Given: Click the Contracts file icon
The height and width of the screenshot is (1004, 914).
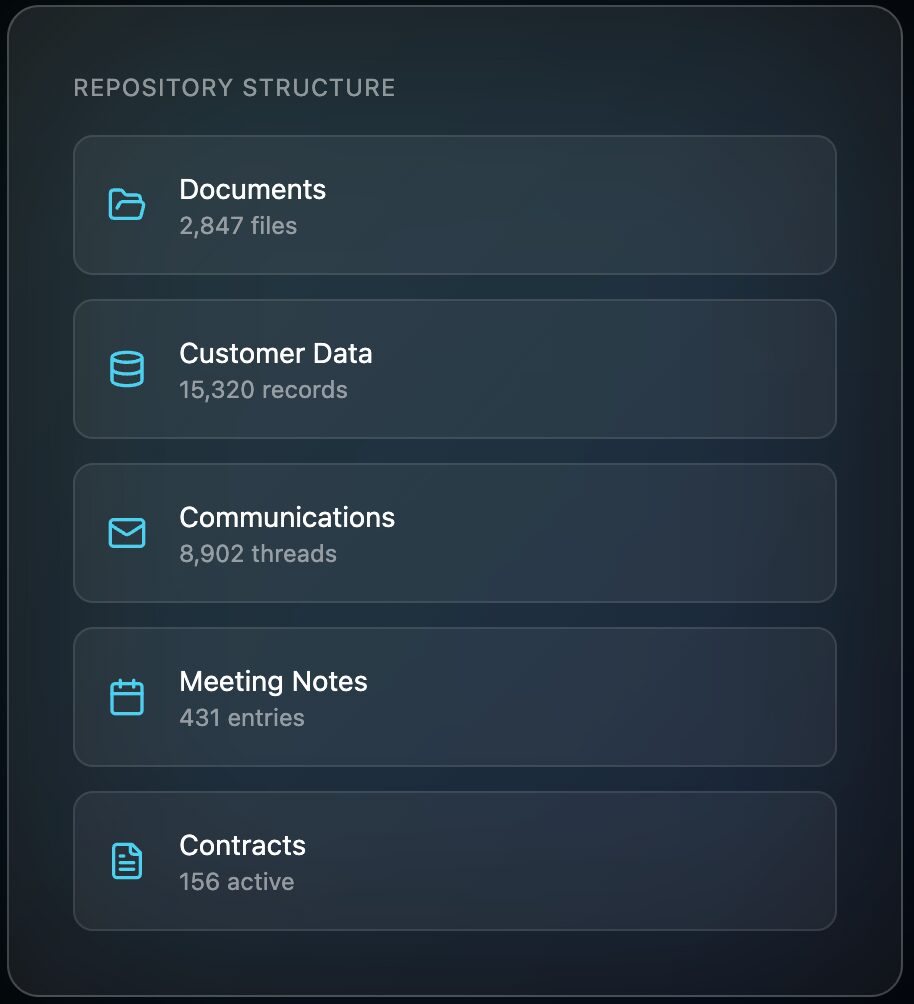Looking at the screenshot, I should click(127, 861).
